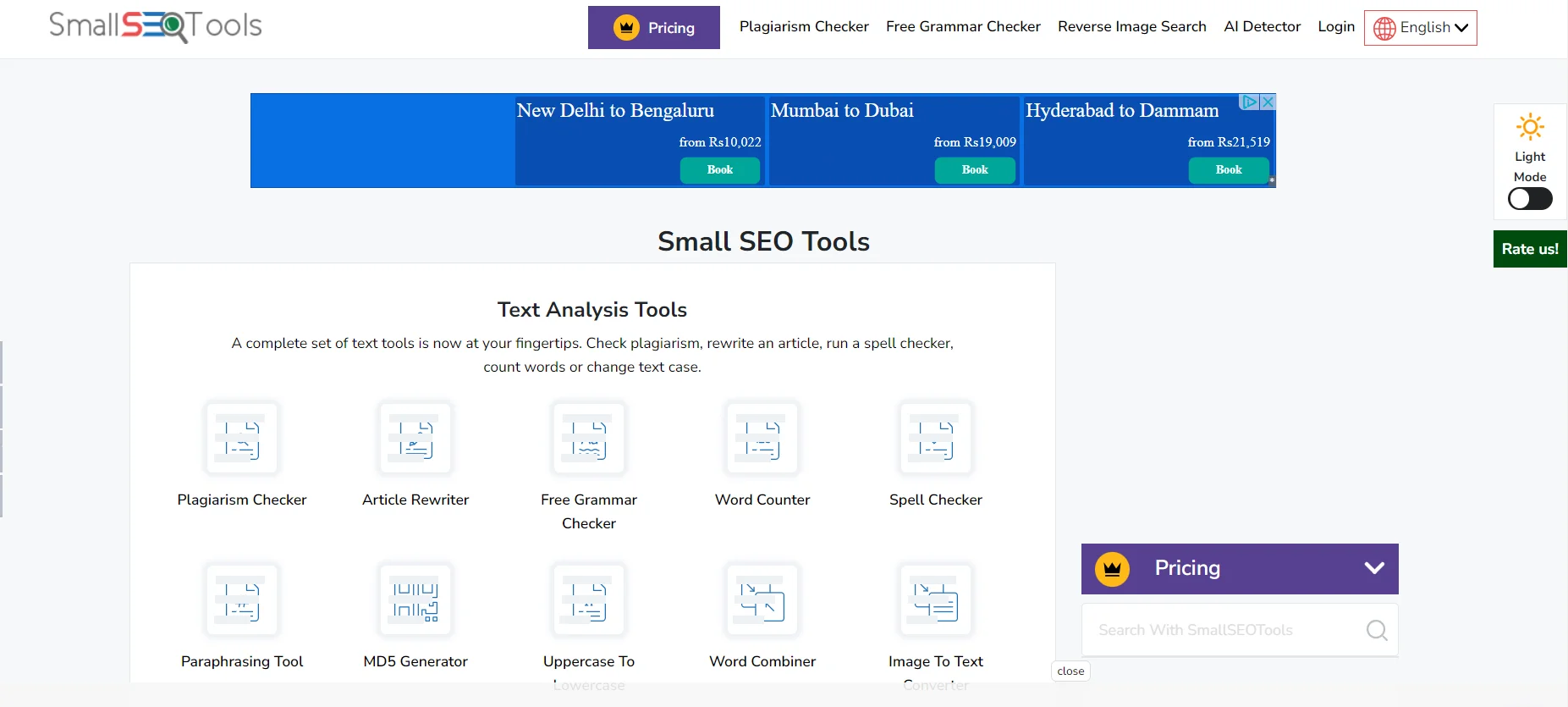Open the Spell Checker tool icon
The width and height of the screenshot is (1568, 707).
936,438
